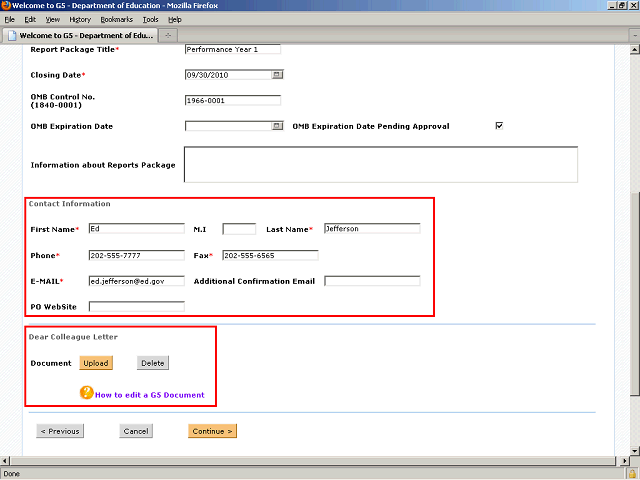Screen dimensions: 640x480
Task: Click the Report Package Title field
Action: [233, 49]
